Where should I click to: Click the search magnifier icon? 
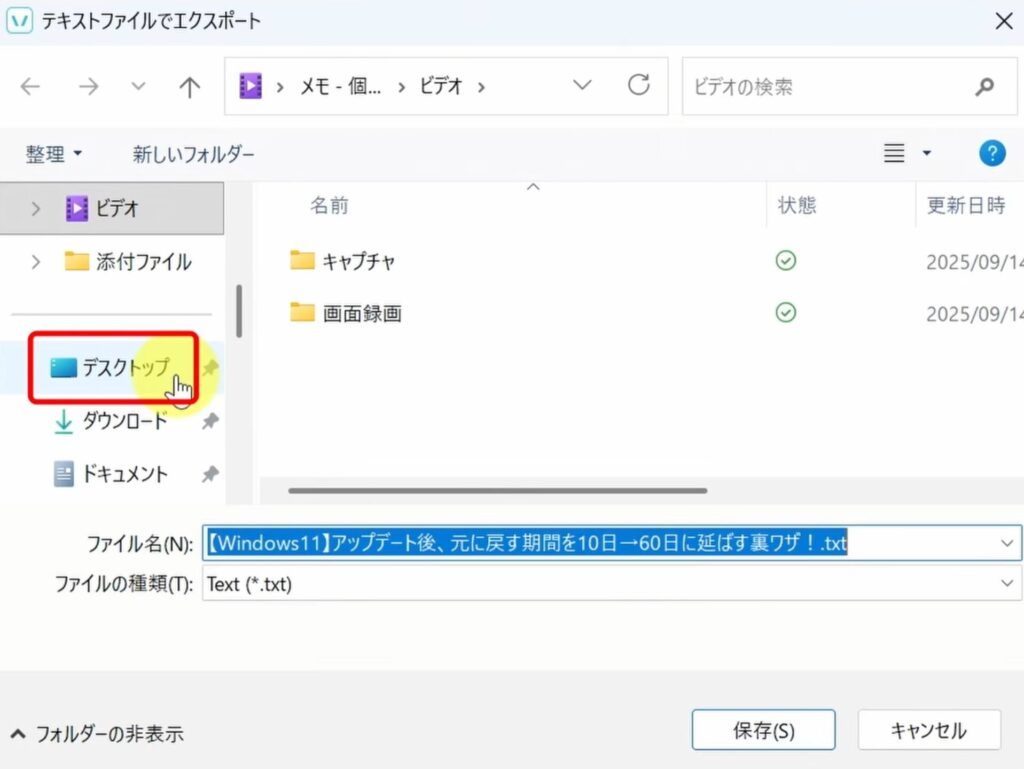click(984, 87)
